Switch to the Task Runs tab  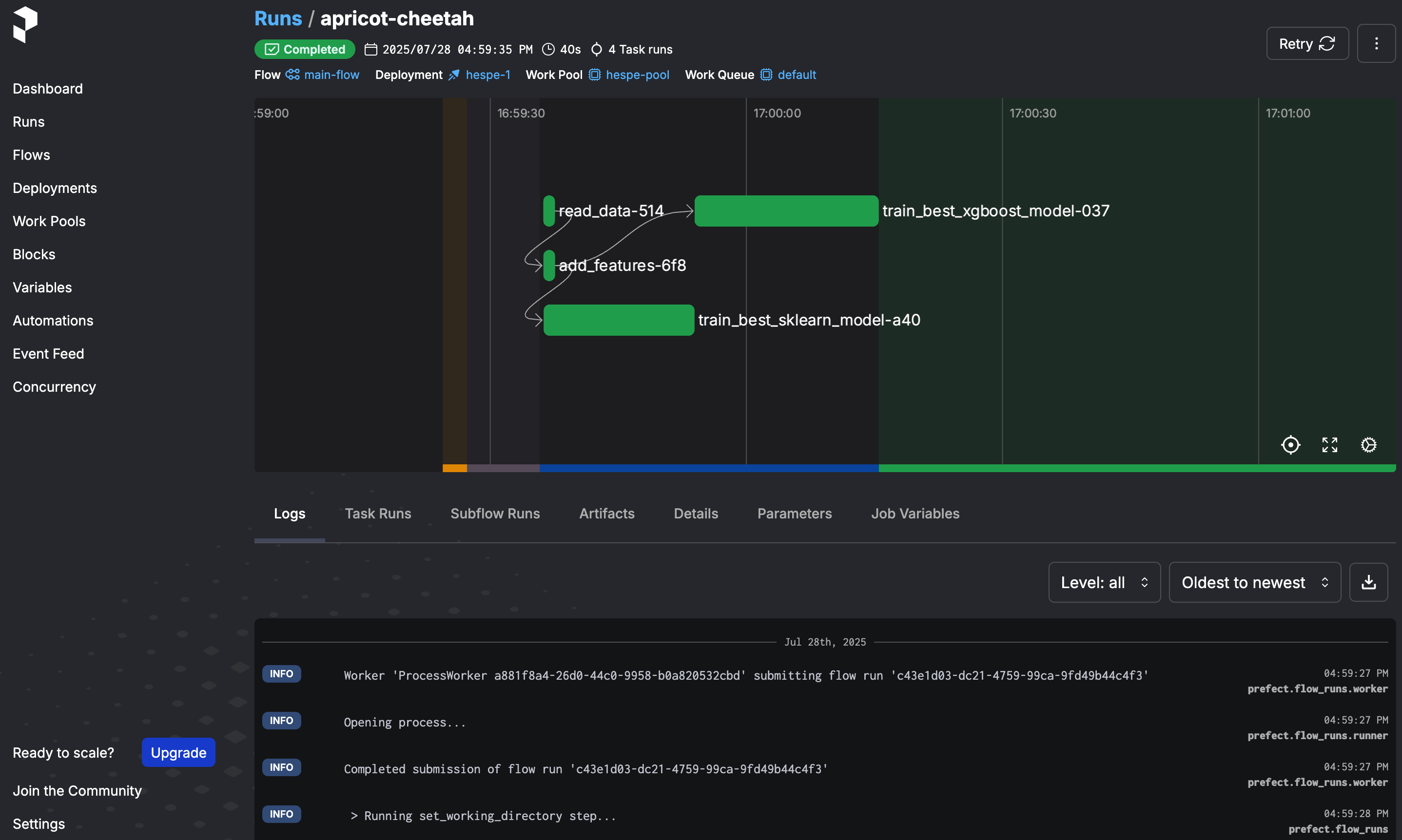(x=378, y=514)
